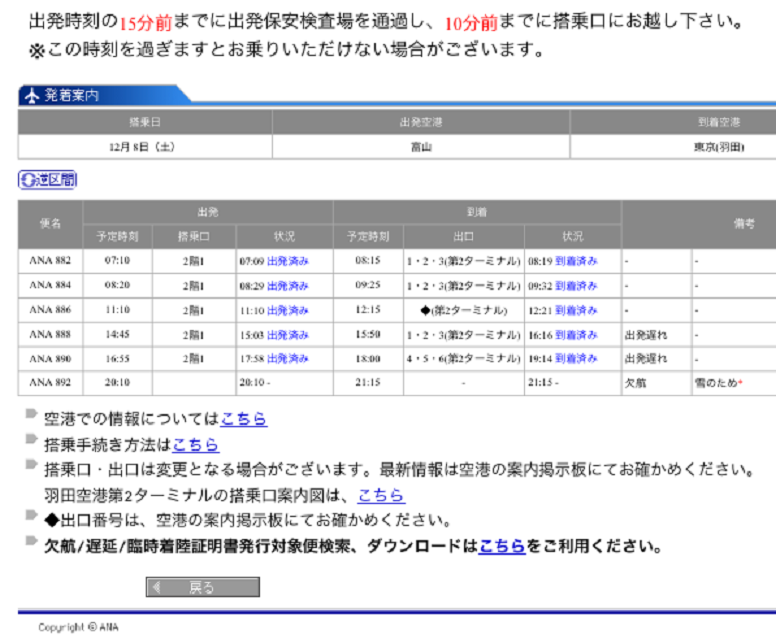Click 出発済み status for ANA 884
Screen dimensions: 776x639
(288, 286)
